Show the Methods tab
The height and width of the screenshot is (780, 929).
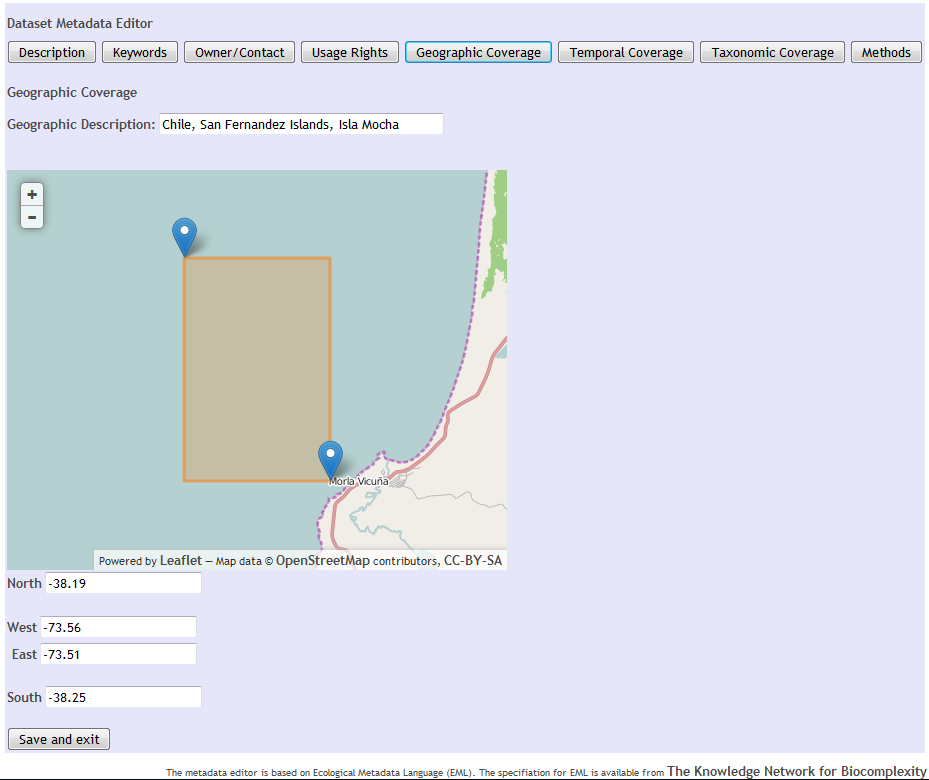click(x=886, y=52)
